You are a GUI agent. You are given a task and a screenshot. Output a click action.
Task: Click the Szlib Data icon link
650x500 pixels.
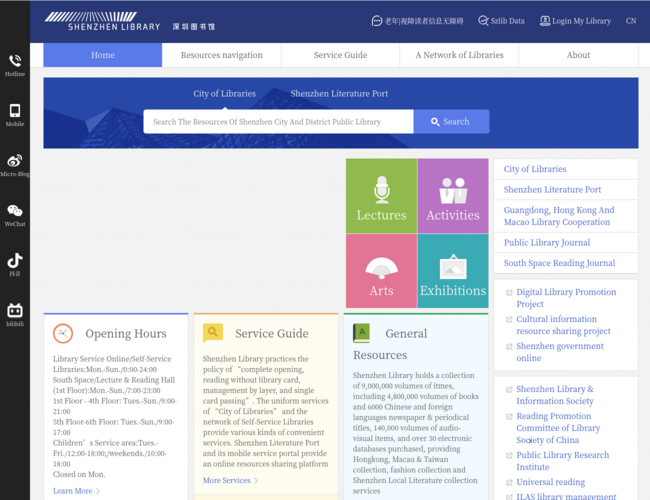click(x=500, y=21)
